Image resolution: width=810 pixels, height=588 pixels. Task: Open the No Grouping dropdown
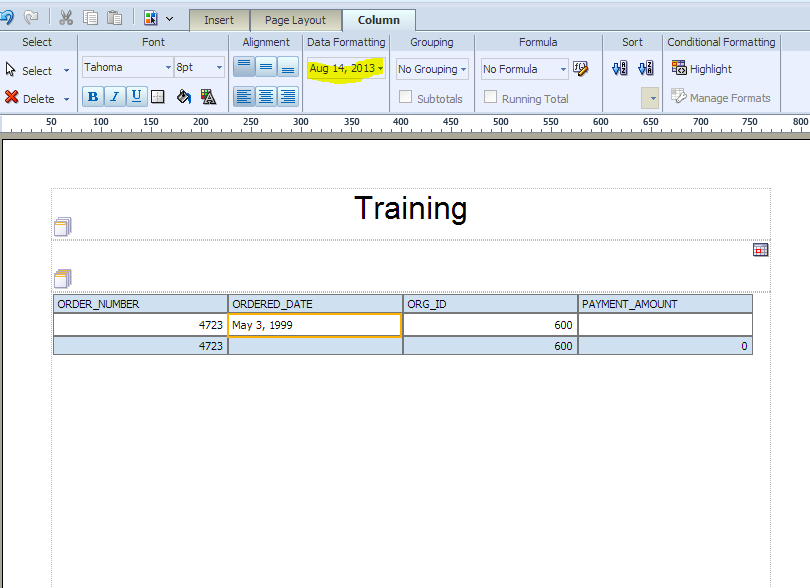[x=432, y=69]
